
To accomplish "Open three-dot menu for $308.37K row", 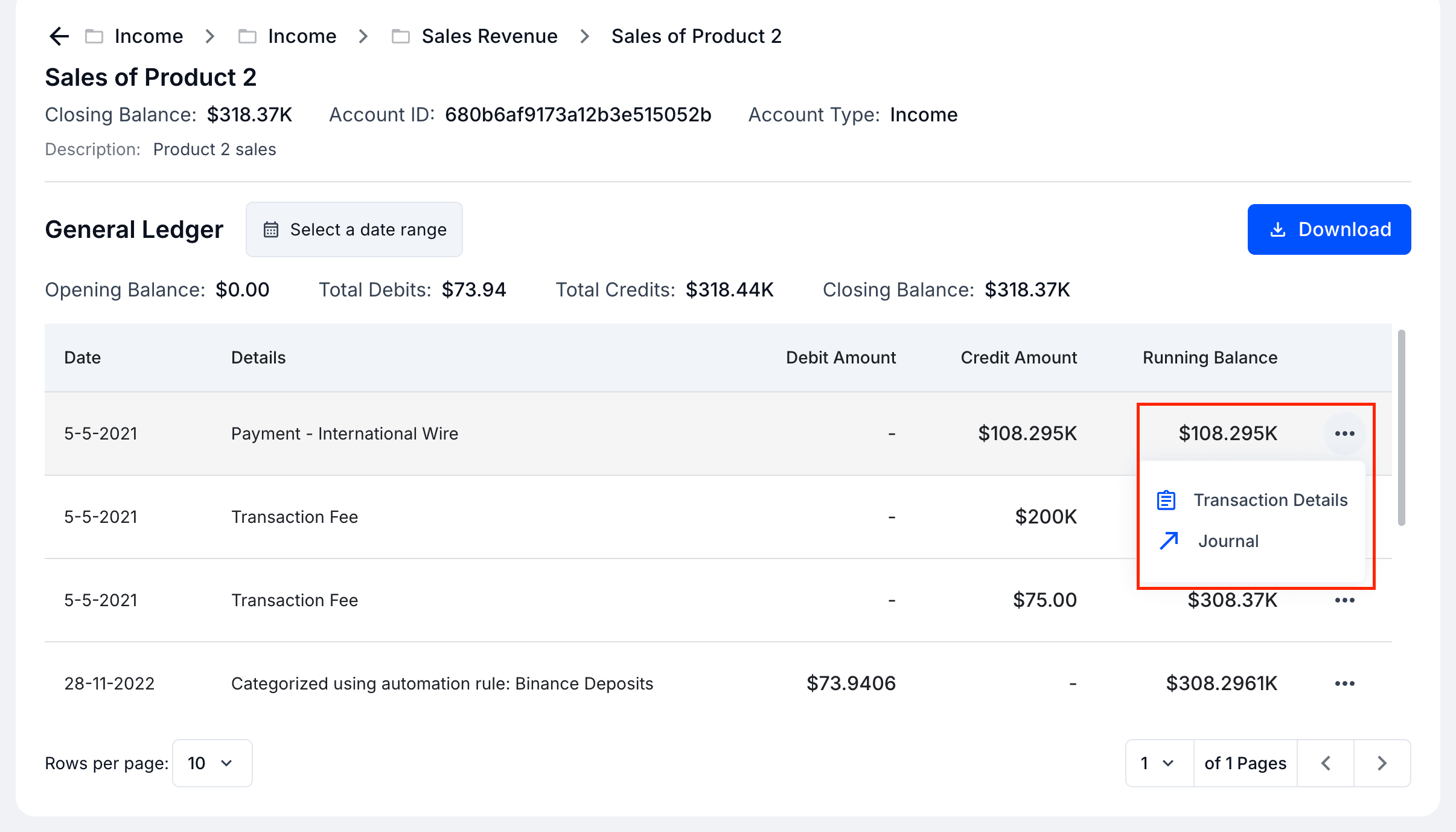I will tap(1344, 600).
